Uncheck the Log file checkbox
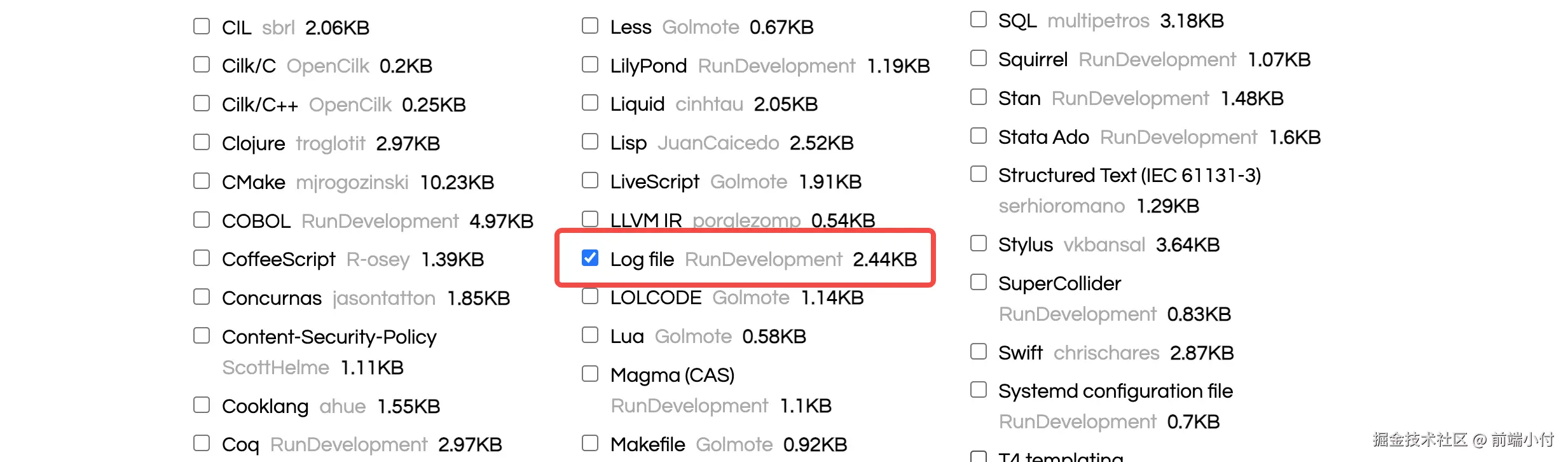The image size is (1568, 462). pos(590,258)
